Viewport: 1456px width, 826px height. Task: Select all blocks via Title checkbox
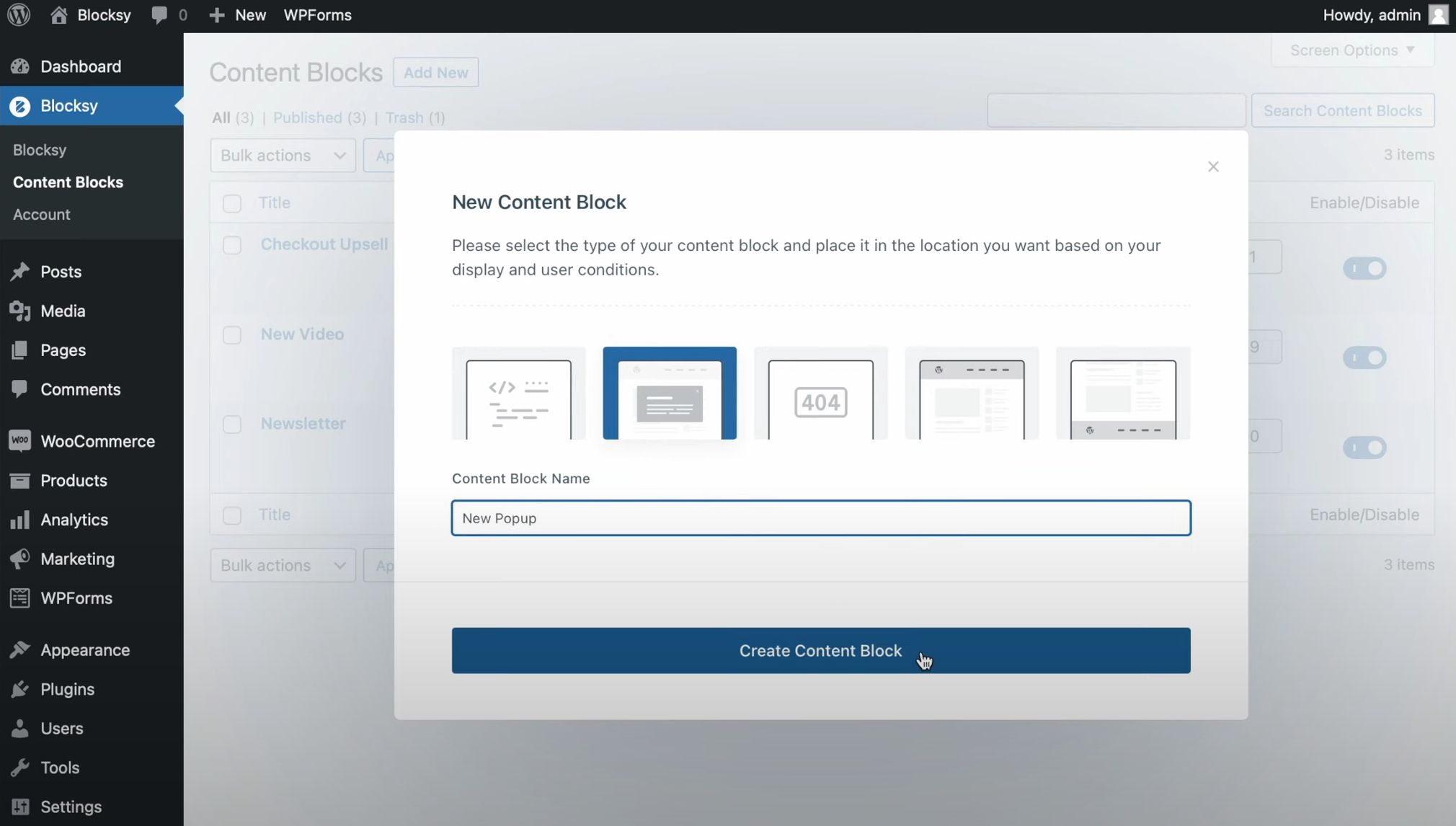tap(232, 204)
